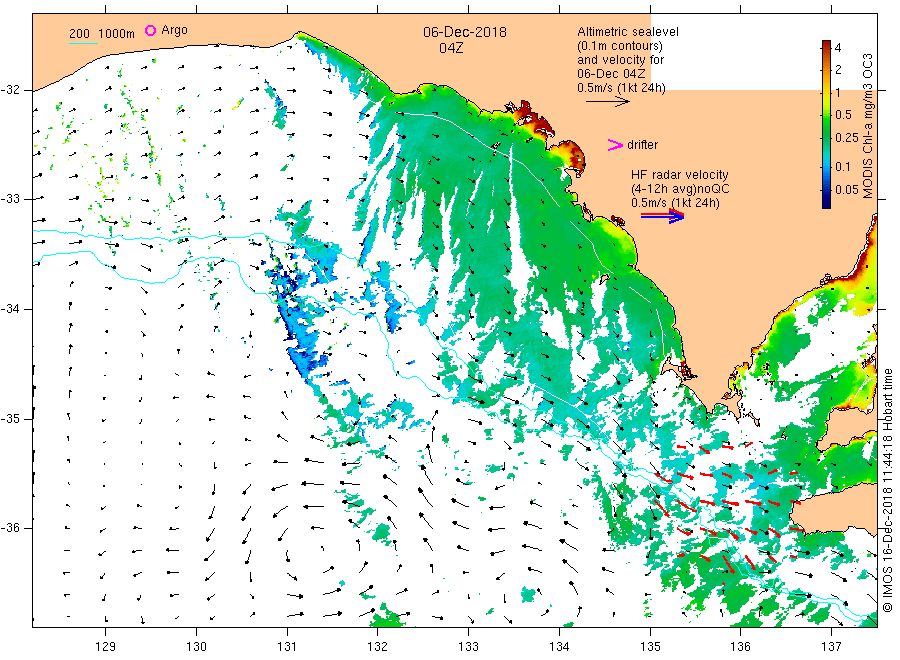Click the longitude axis label '132'
The height and width of the screenshot is (660, 900).
(x=378, y=647)
